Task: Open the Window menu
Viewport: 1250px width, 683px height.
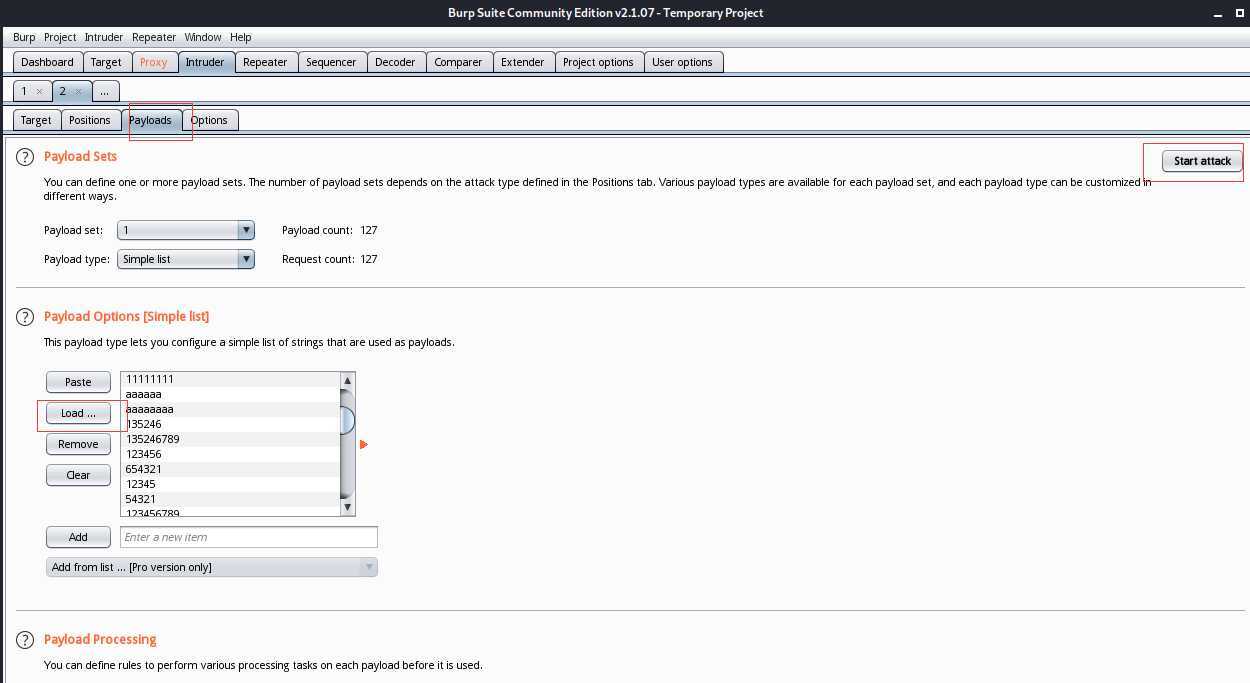Action: click(203, 37)
